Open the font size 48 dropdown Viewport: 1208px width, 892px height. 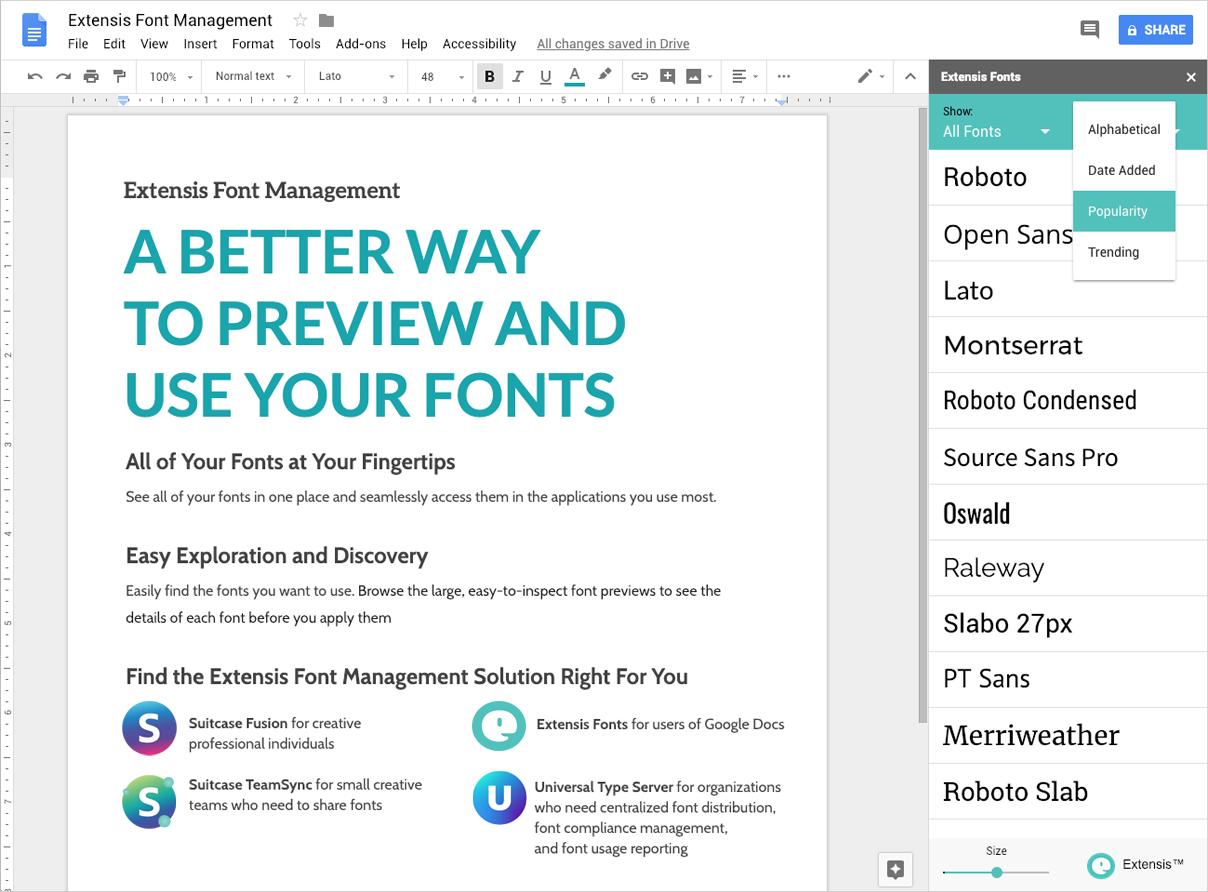pos(442,76)
